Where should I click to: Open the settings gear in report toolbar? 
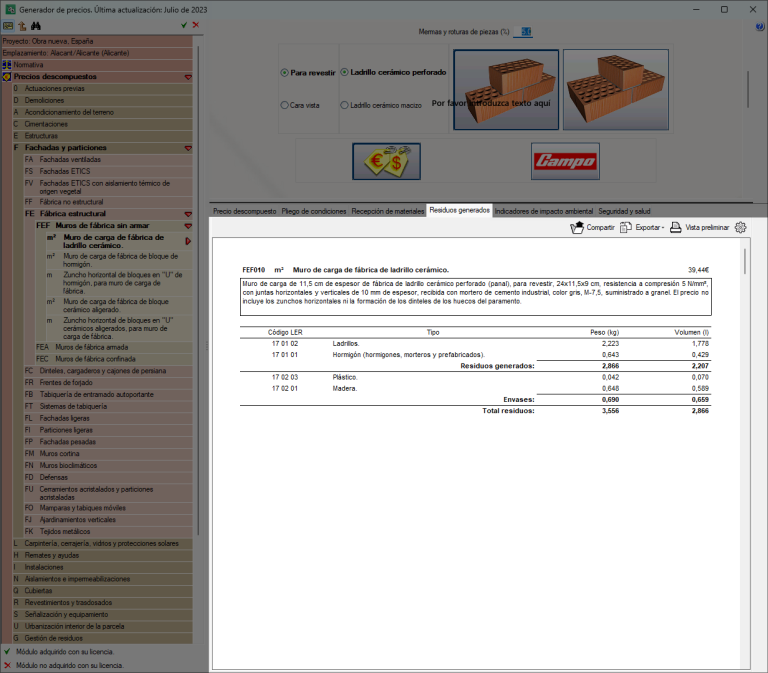pos(741,227)
